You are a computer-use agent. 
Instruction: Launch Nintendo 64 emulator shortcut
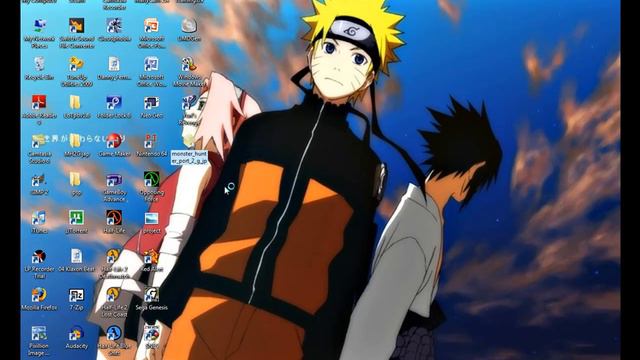(x=151, y=145)
